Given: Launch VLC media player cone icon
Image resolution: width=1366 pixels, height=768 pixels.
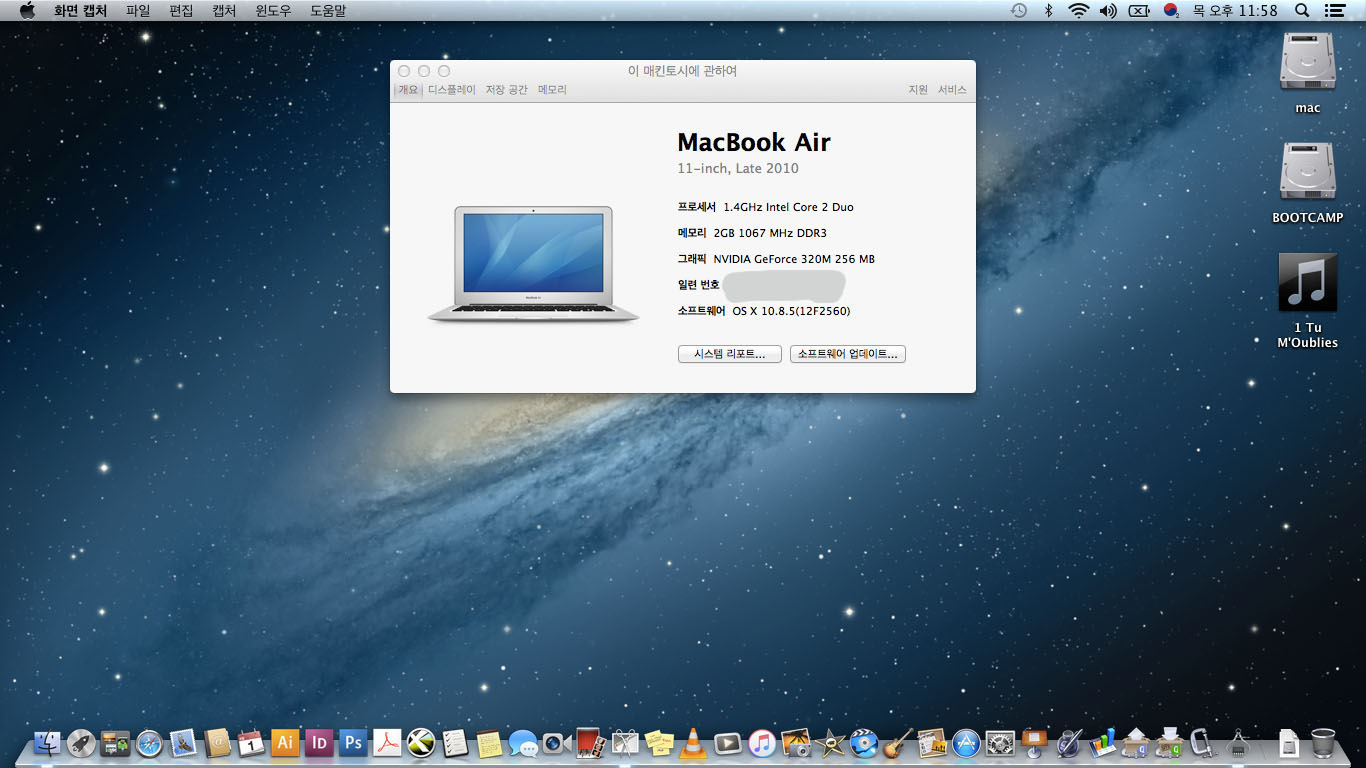Looking at the screenshot, I should coord(692,742).
